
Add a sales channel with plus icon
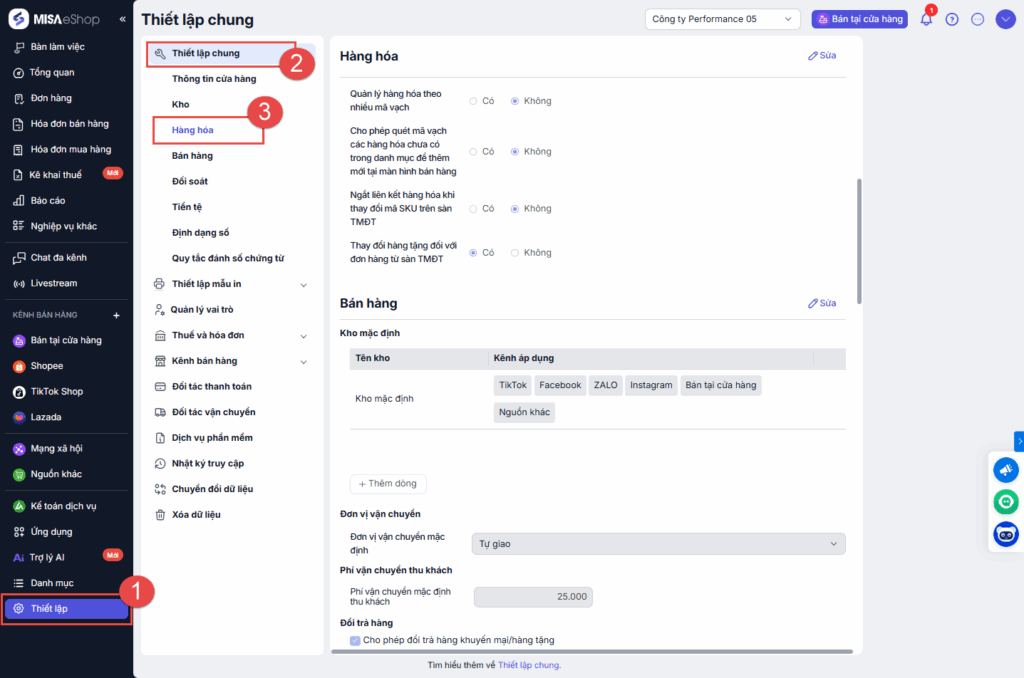[116, 315]
